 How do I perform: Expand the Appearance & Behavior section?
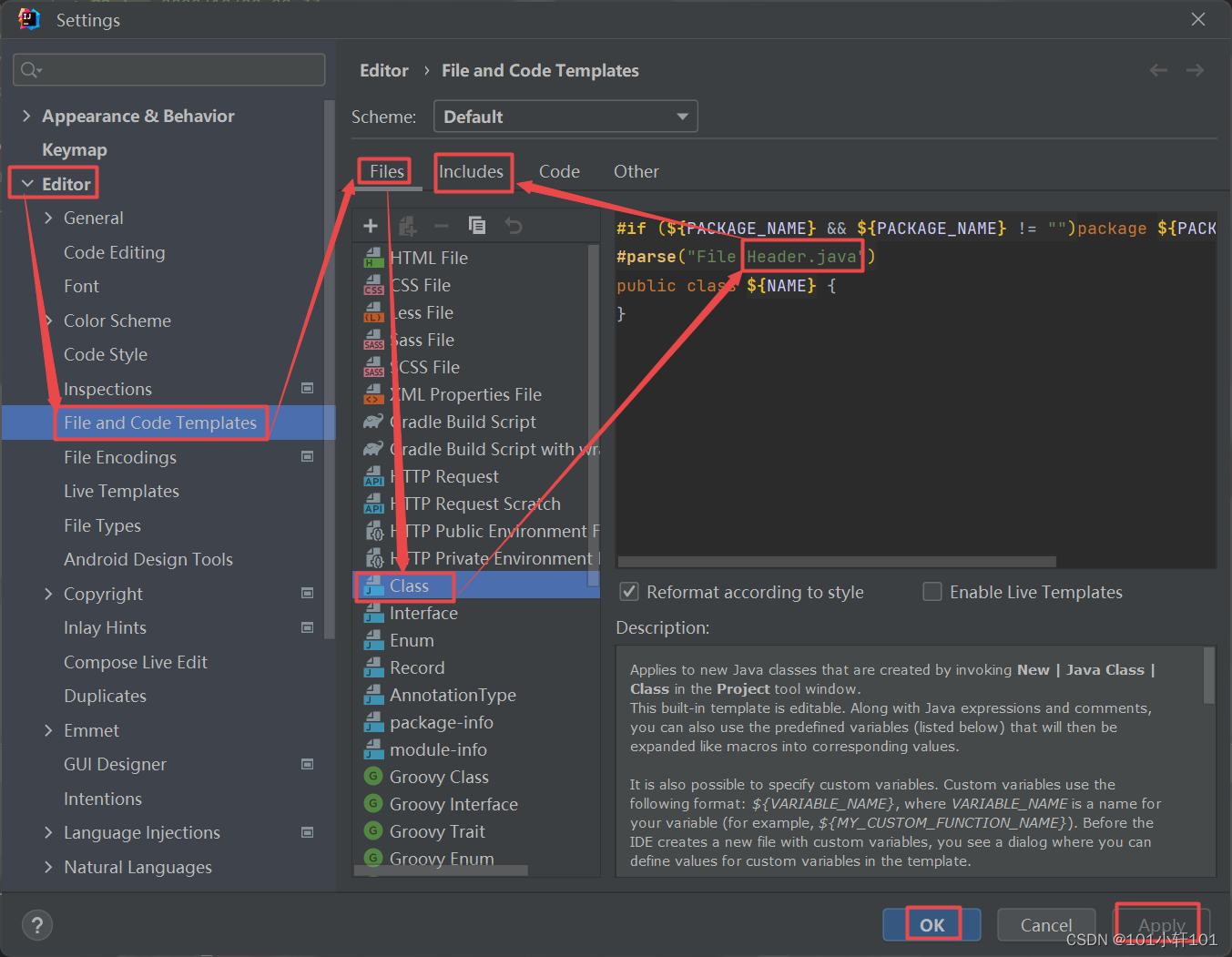pos(26,116)
